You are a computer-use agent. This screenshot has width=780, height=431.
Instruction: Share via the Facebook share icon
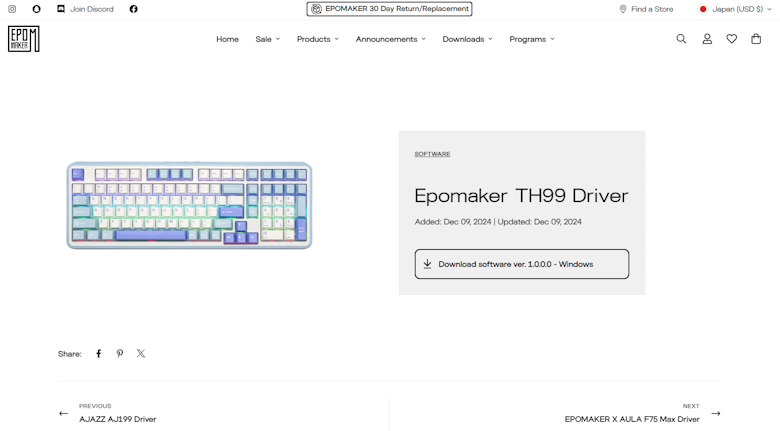[x=98, y=353]
